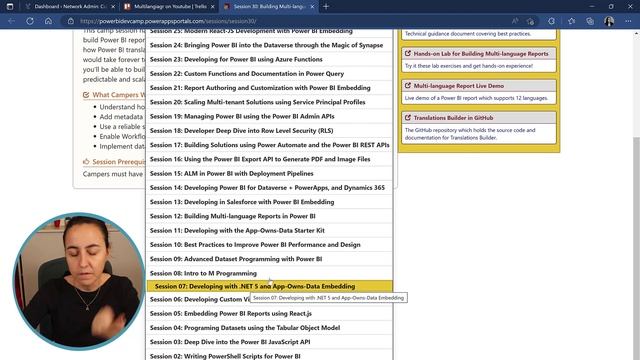Open Session 02: Writing PowerShell Scripts
Image resolution: width=640 pixels, height=360 pixels.
point(269,356)
